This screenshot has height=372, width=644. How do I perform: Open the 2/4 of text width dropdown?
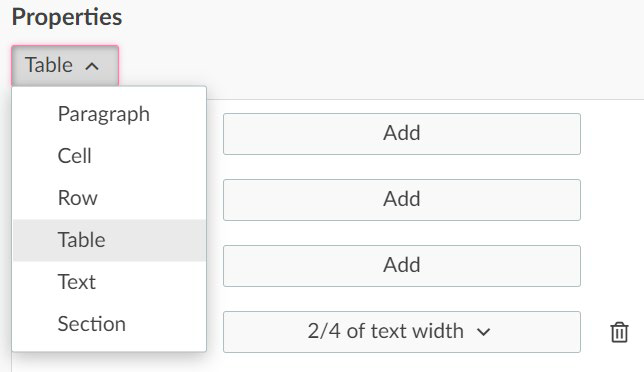pos(402,332)
